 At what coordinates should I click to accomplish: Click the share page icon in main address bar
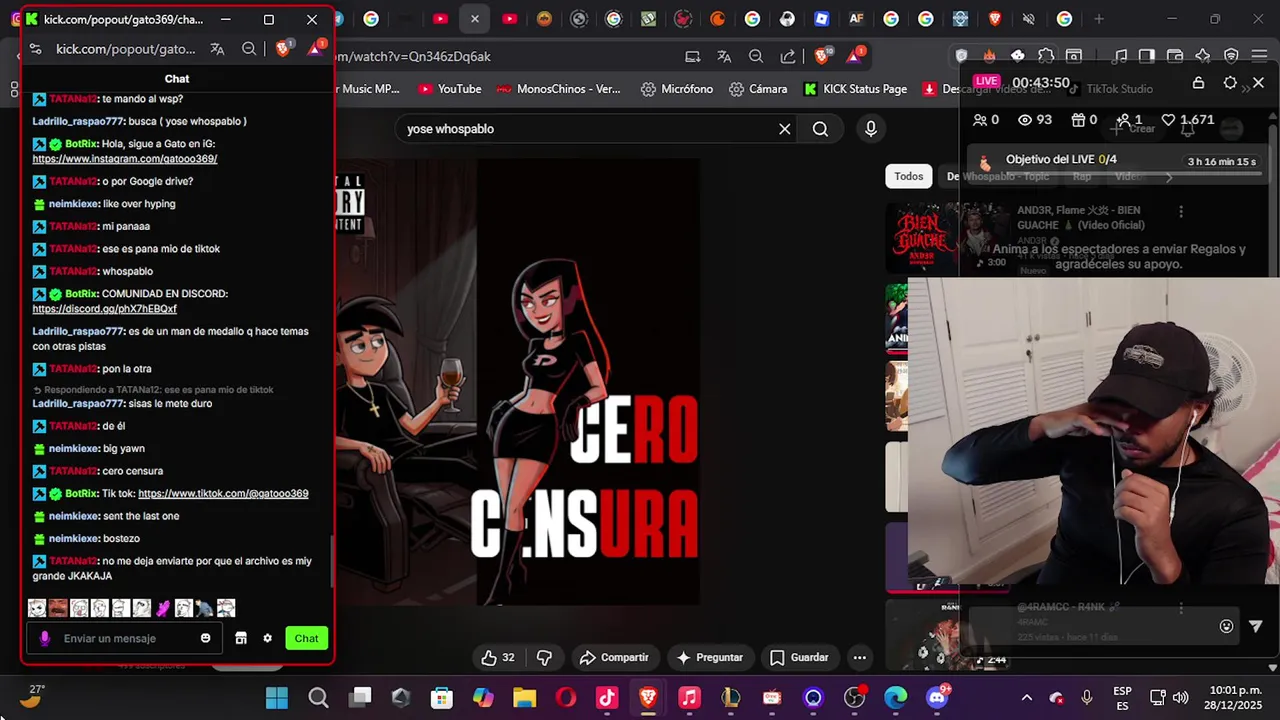[x=788, y=57]
